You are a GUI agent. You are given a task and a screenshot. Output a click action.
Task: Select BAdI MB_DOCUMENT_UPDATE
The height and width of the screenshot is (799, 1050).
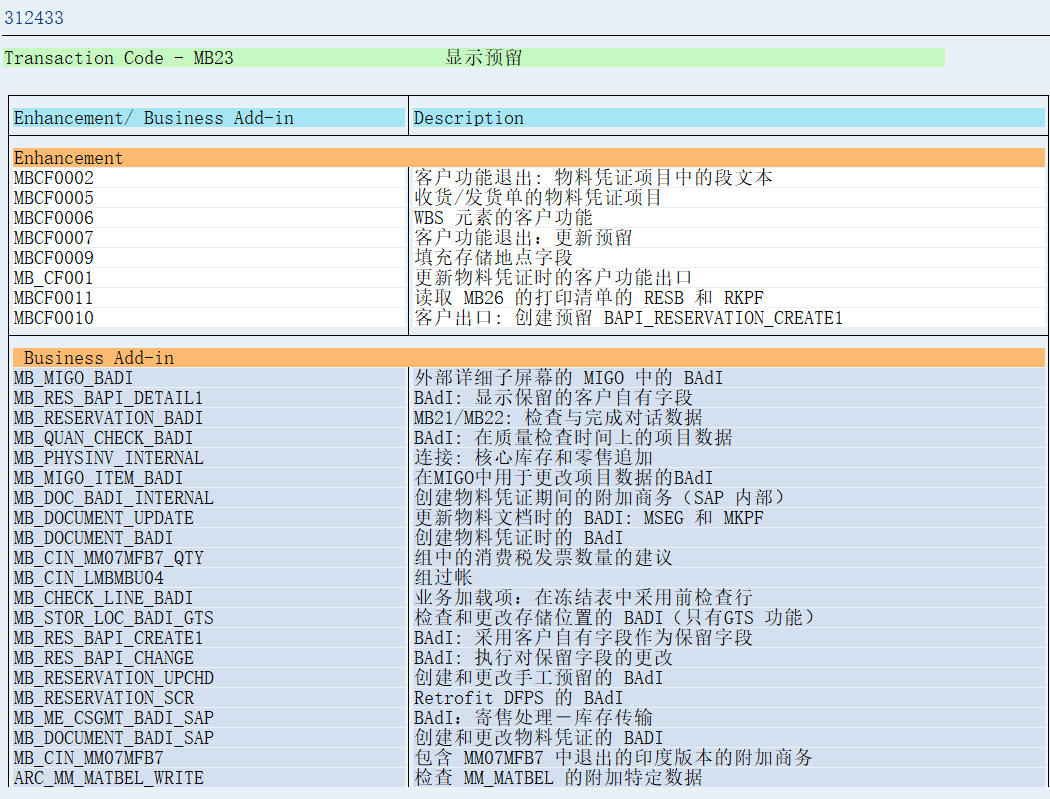(x=103, y=518)
